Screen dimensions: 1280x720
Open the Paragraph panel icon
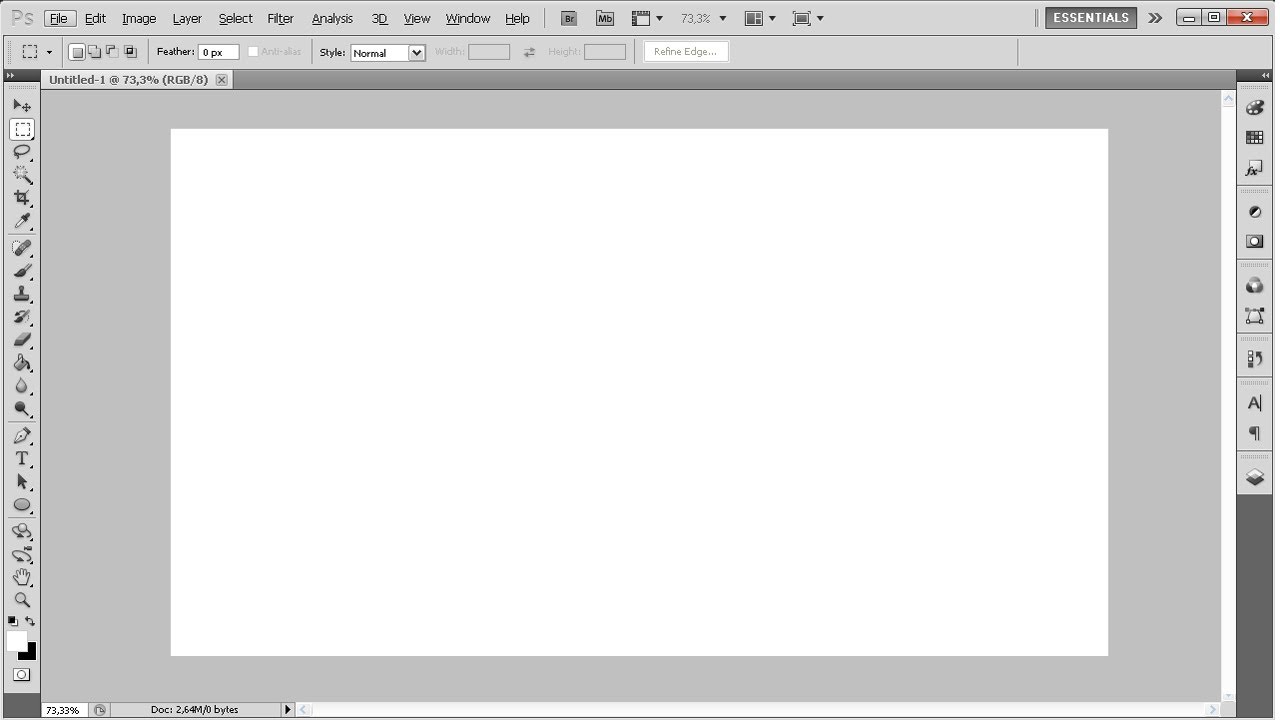pos(1255,433)
